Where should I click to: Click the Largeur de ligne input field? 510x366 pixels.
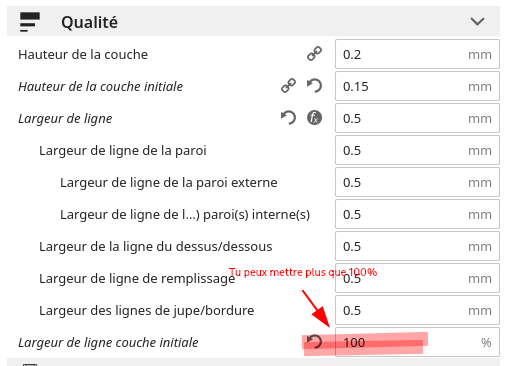[417, 118]
